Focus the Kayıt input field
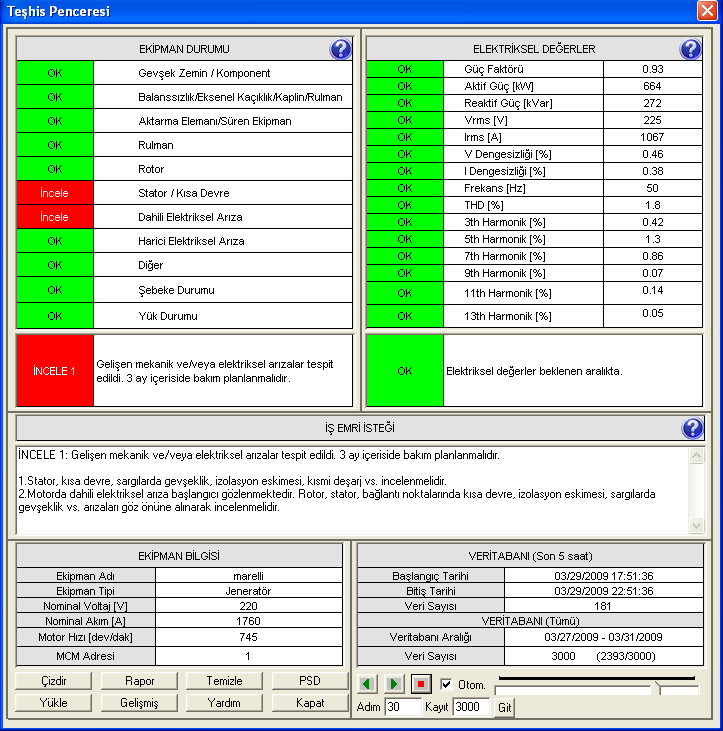The image size is (723, 731). click(x=470, y=707)
